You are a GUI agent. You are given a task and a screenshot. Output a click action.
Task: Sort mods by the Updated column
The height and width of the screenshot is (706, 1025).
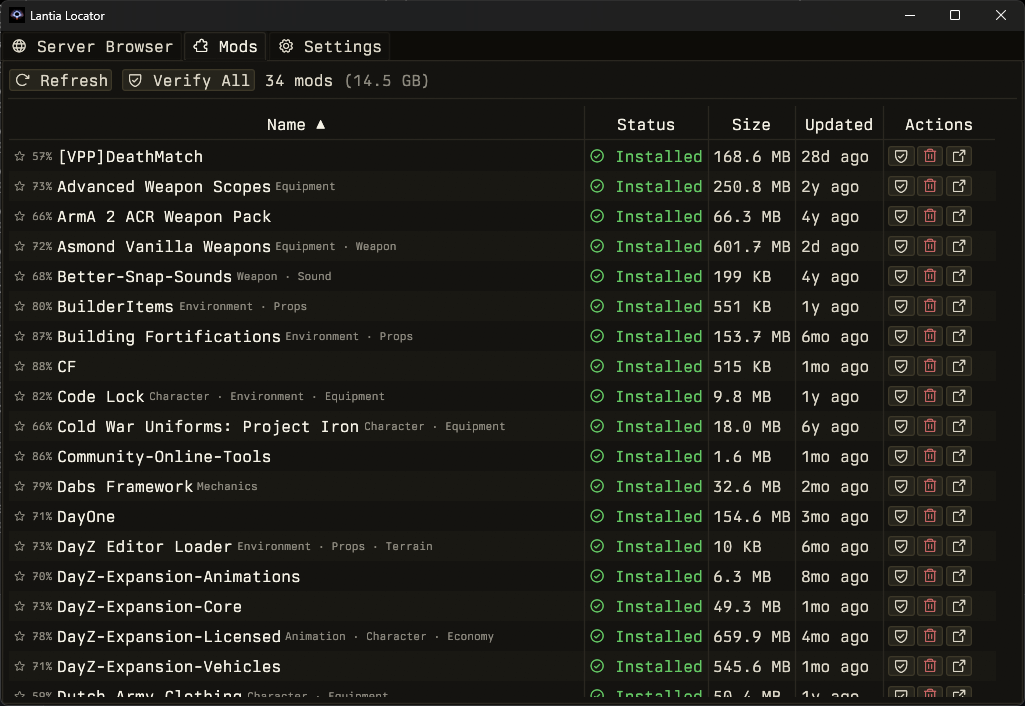pyautogui.click(x=838, y=124)
